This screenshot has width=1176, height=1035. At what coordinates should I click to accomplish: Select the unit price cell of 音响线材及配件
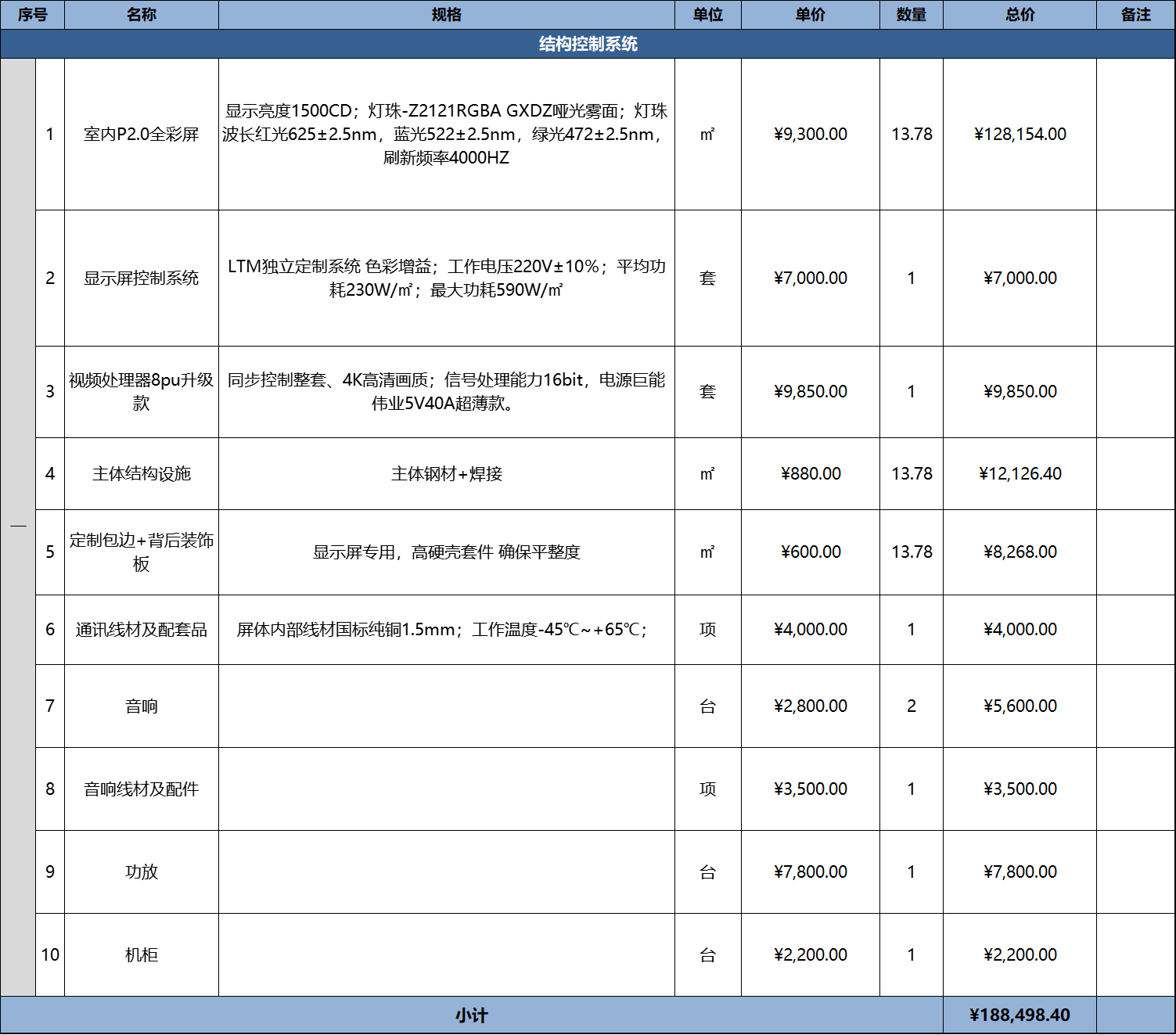(x=811, y=789)
